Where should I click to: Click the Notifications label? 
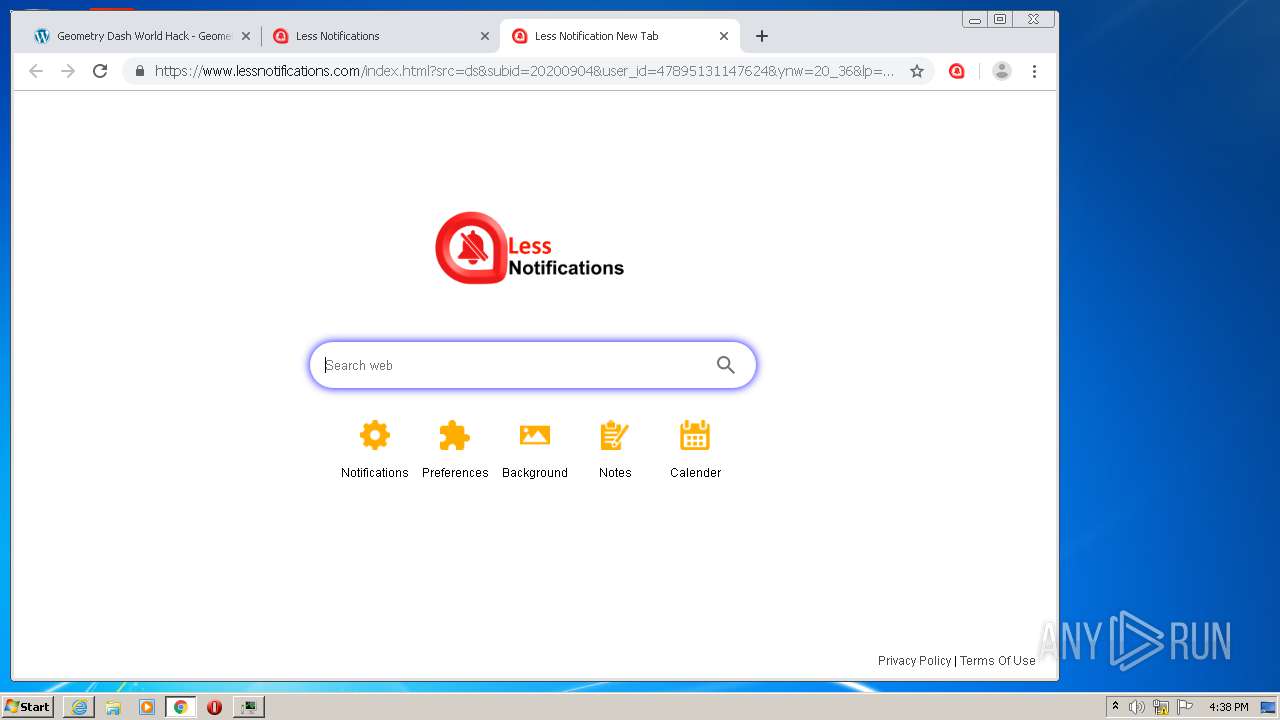pos(374,473)
